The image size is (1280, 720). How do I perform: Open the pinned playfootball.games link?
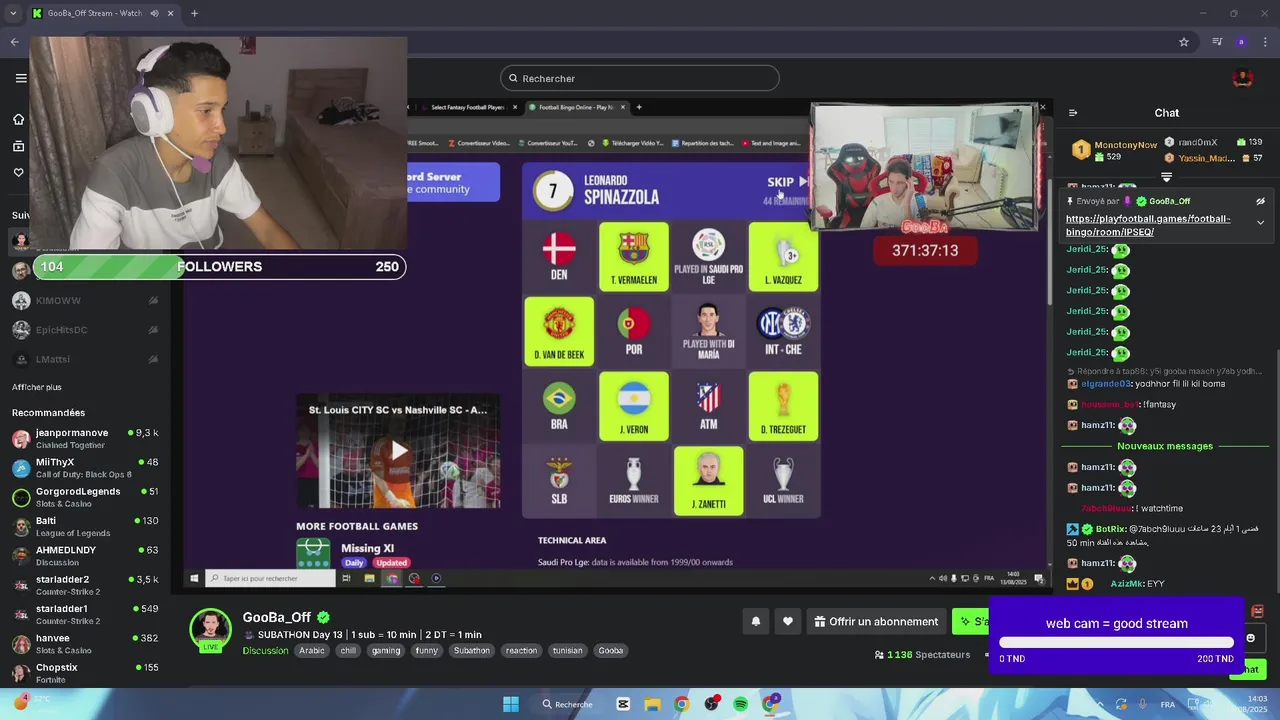click(1148, 225)
